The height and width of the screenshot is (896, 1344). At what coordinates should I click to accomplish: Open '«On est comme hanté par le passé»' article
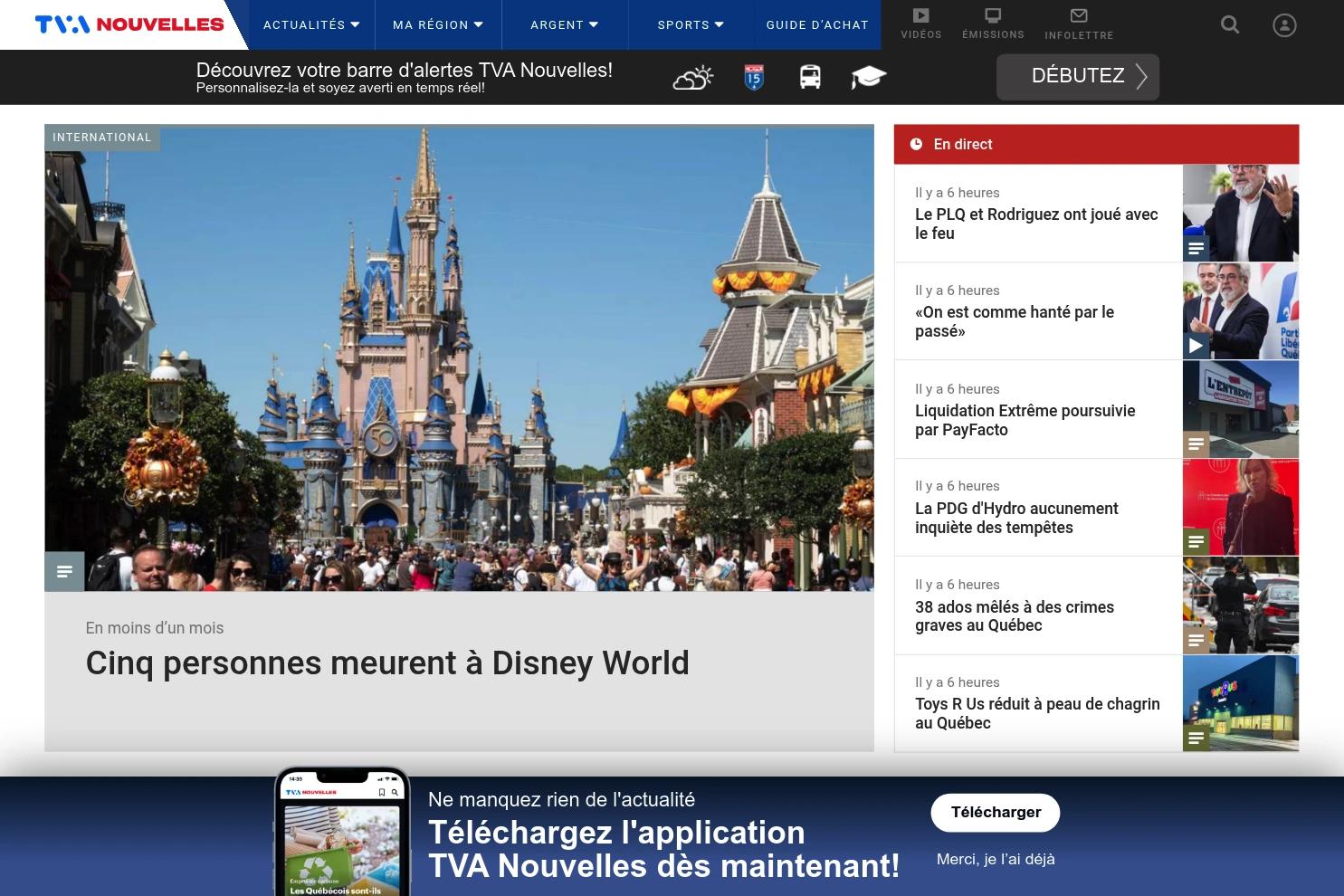(x=1015, y=321)
